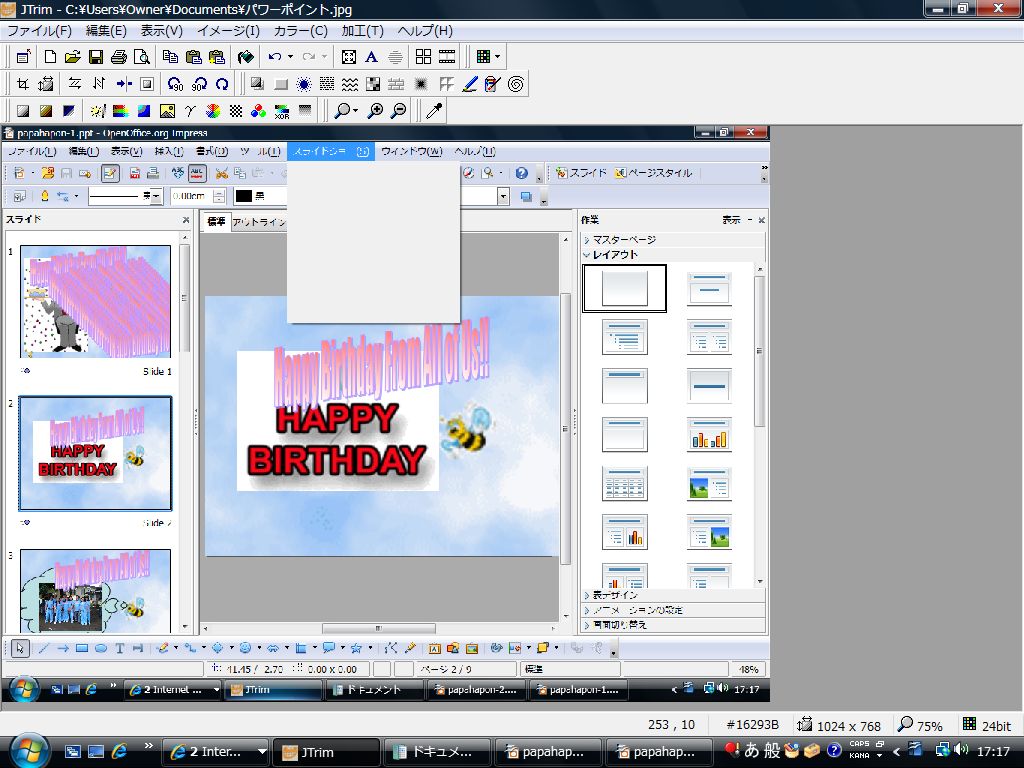Switch to the ドキュメ... taskbar window
Image resolution: width=1024 pixels, height=768 pixels.
[x=436, y=752]
